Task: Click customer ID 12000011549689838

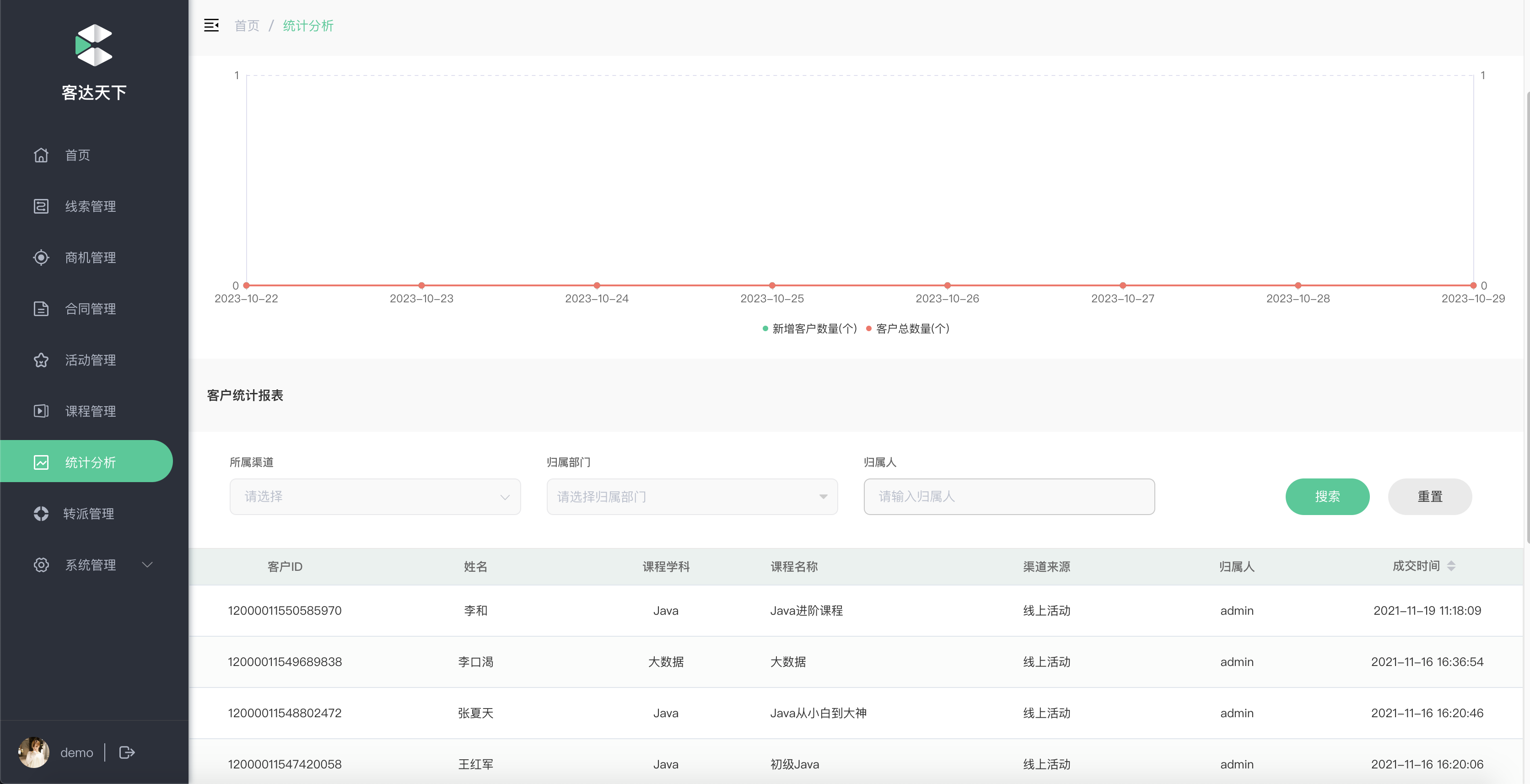Action: pyautogui.click(x=285, y=662)
